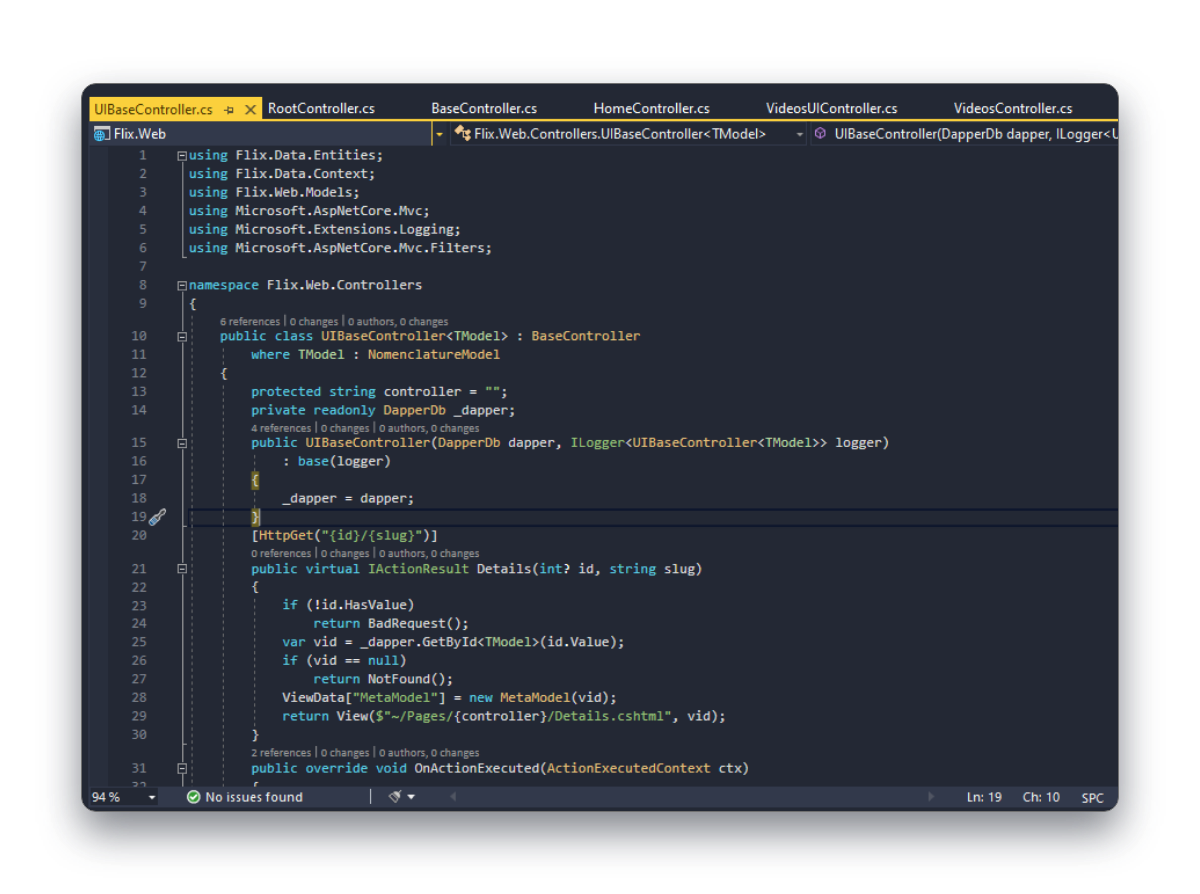
Task: Collapse the using directives block at line 1
Action: (x=181, y=156)
